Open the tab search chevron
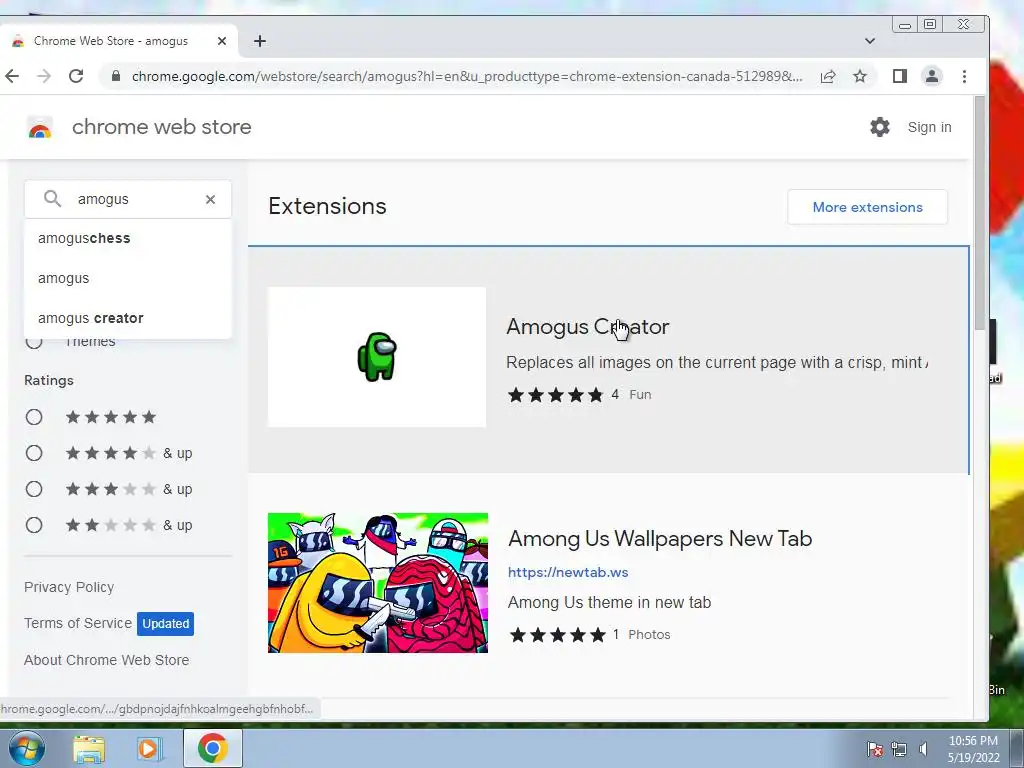 (870, 41)
